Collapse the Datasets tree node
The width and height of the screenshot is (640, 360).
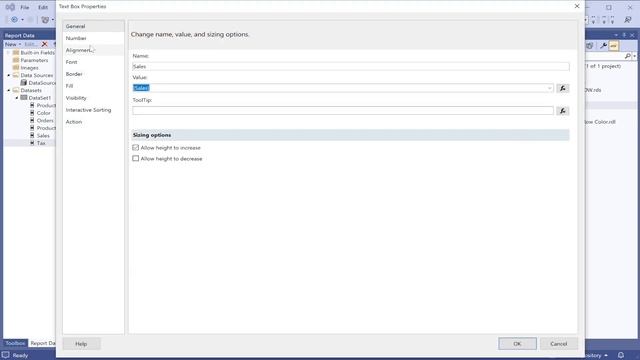(x=9, y=90)
